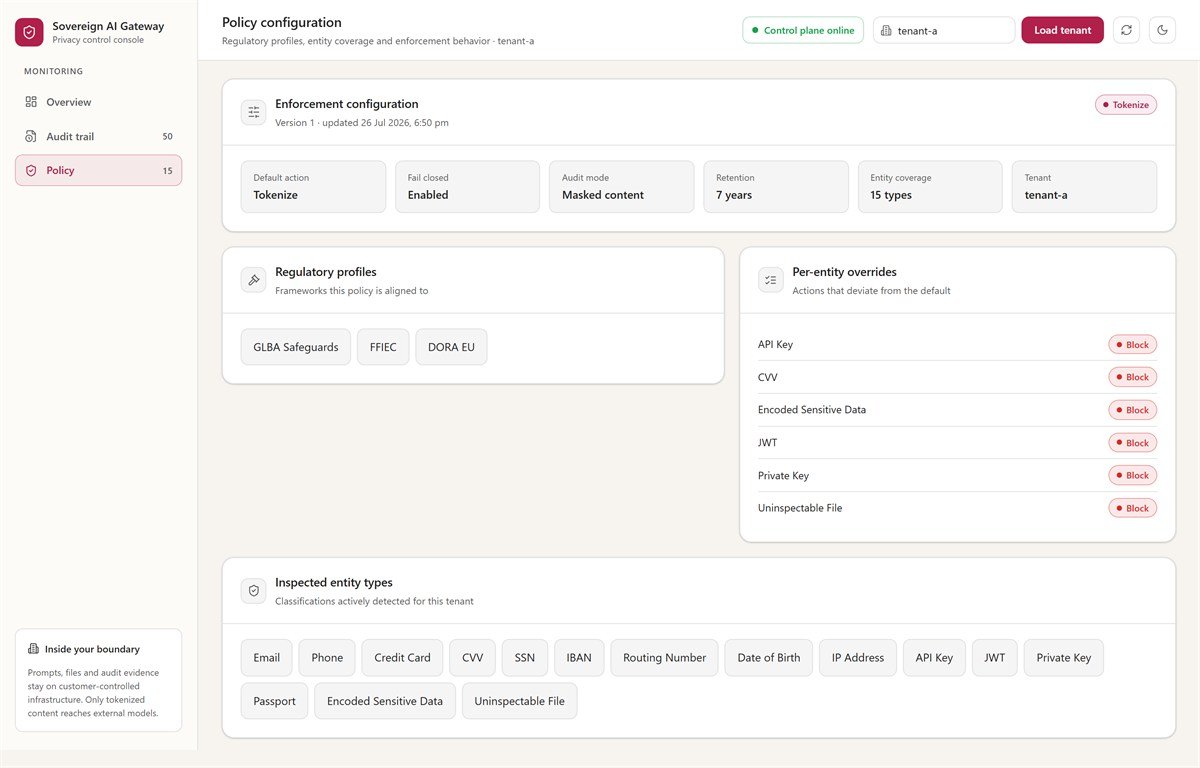Click the Credit Card entity chip
Screen dimensions: 1200x768
pos(402,658)
